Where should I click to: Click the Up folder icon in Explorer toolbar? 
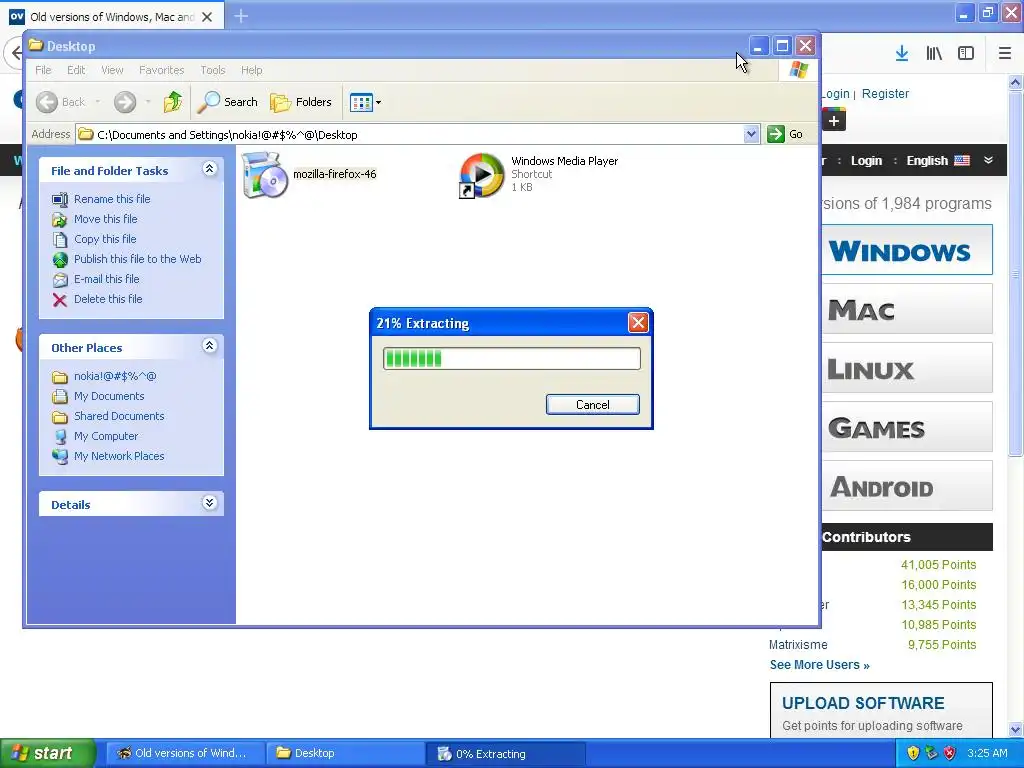click(x=172, y=102)
